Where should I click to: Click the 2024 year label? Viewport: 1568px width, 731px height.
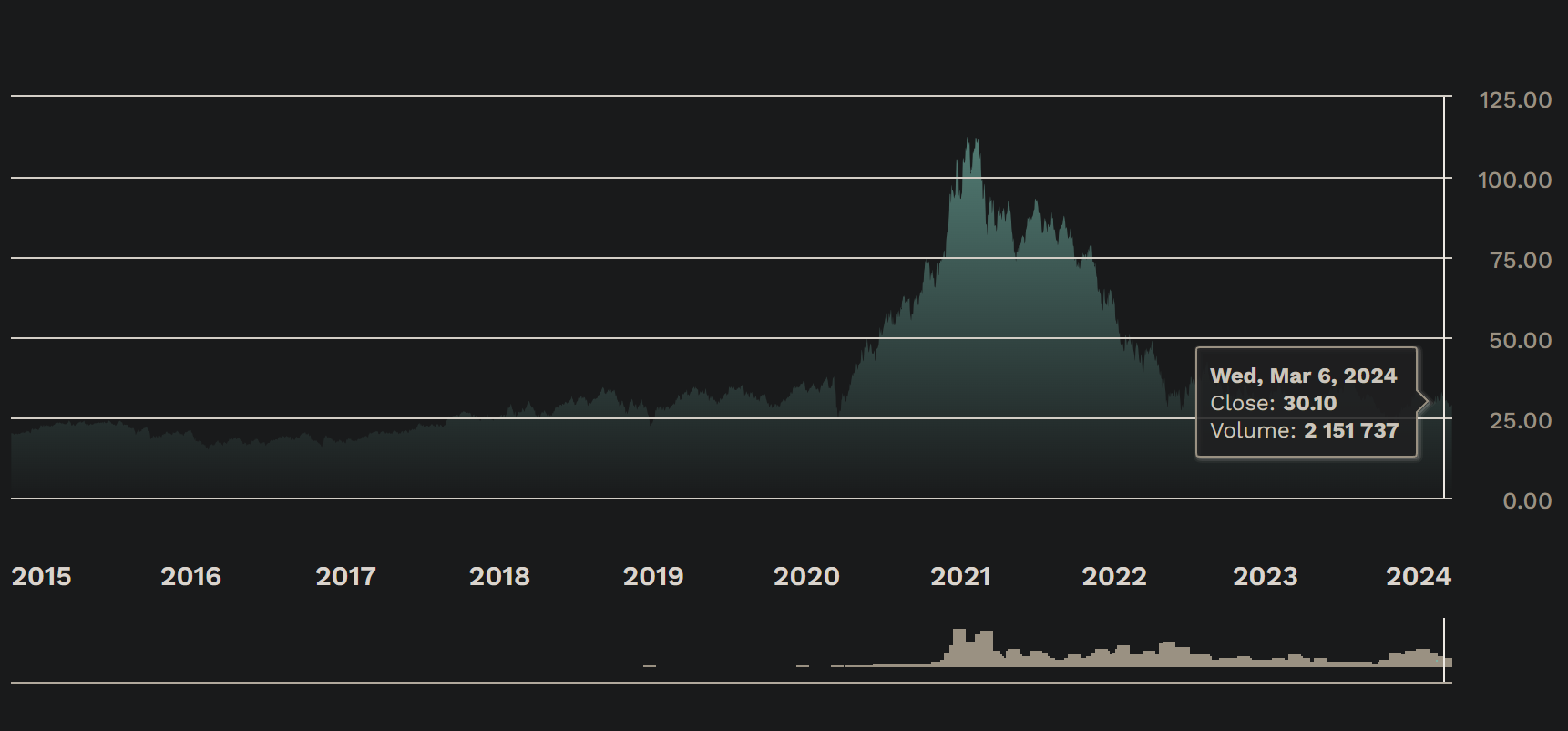click(1419, 576)
